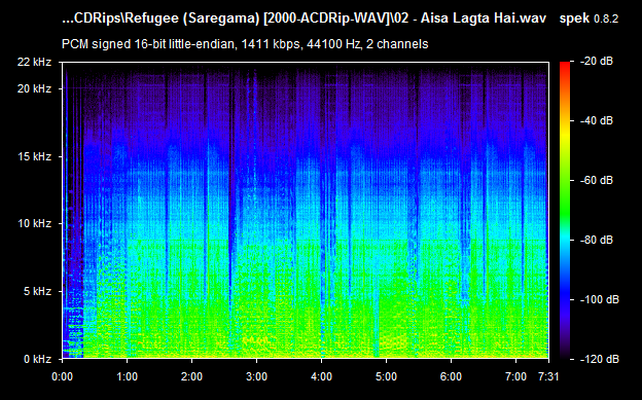Click the spectrogram display area

pos(305,210)
